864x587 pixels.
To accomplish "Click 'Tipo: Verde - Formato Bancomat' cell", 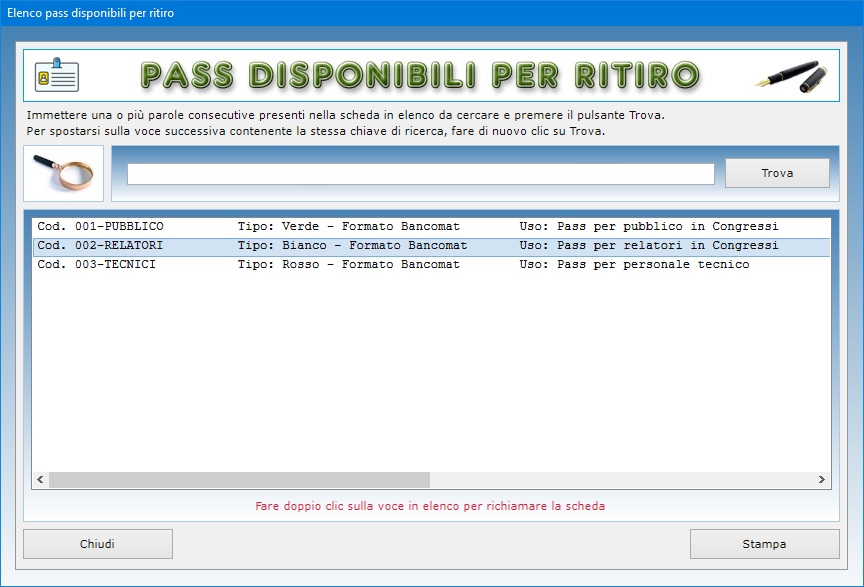I will (348, 227).
